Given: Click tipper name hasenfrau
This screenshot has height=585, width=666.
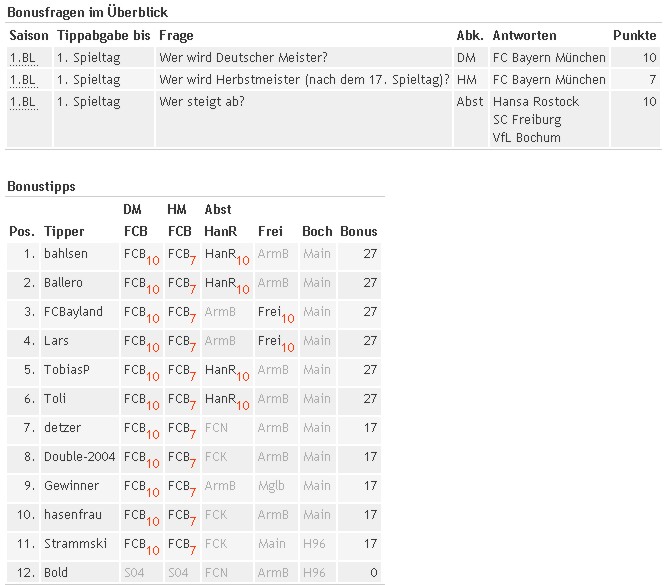Looking at the screenshot, I should click(73, 514).
